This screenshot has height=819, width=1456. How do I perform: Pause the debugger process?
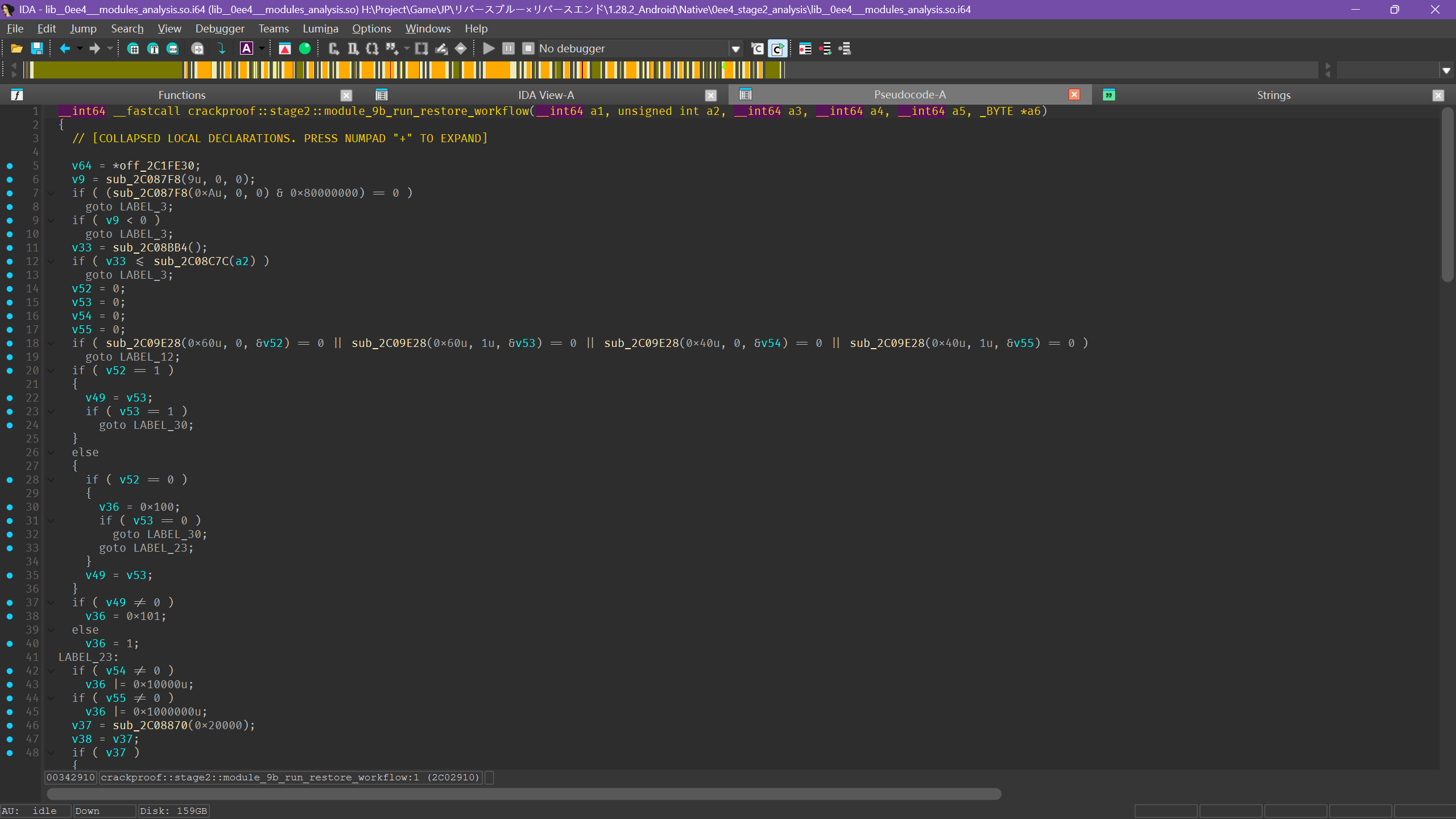tap(508, 49)
